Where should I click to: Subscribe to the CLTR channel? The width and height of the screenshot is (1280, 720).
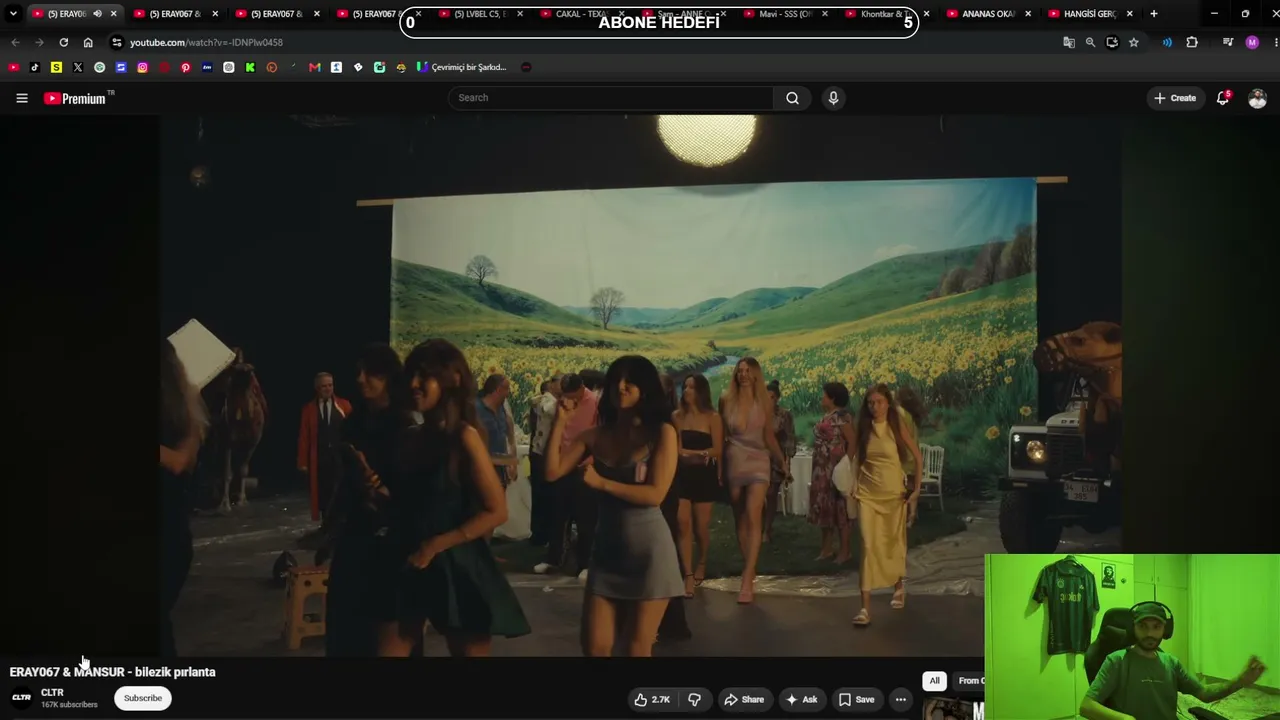pos(143,698)
